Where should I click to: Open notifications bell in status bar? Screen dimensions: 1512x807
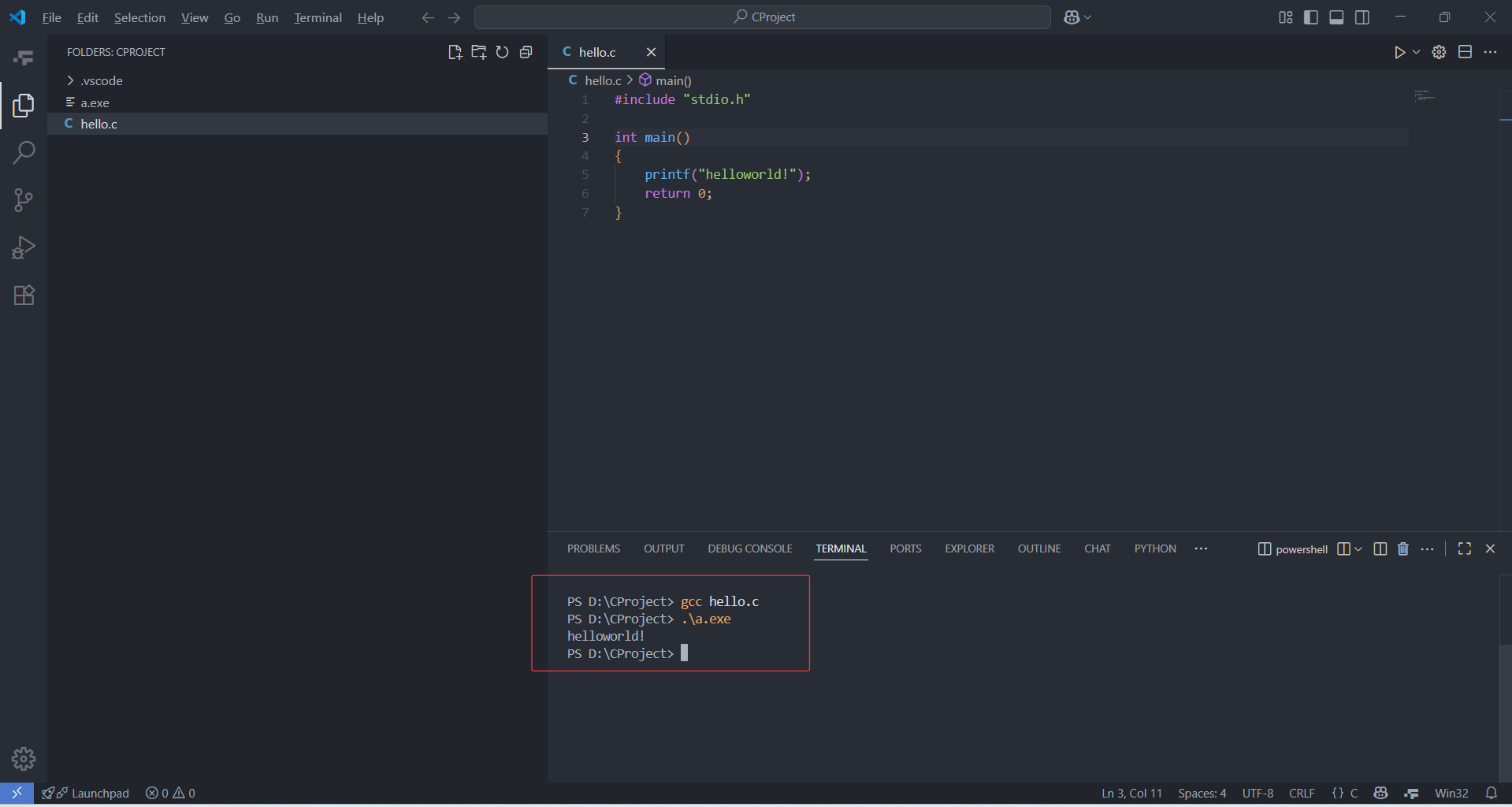[1491, 793]
